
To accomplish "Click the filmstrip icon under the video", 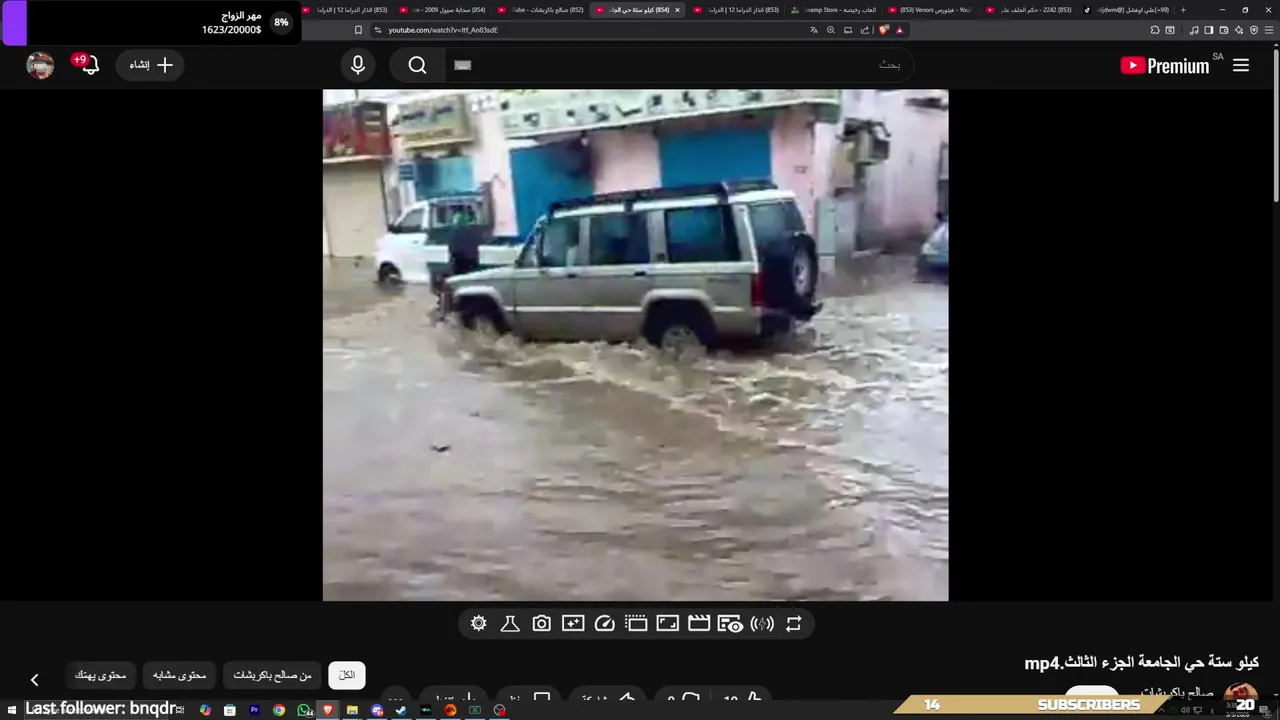I will coord(636,624).
